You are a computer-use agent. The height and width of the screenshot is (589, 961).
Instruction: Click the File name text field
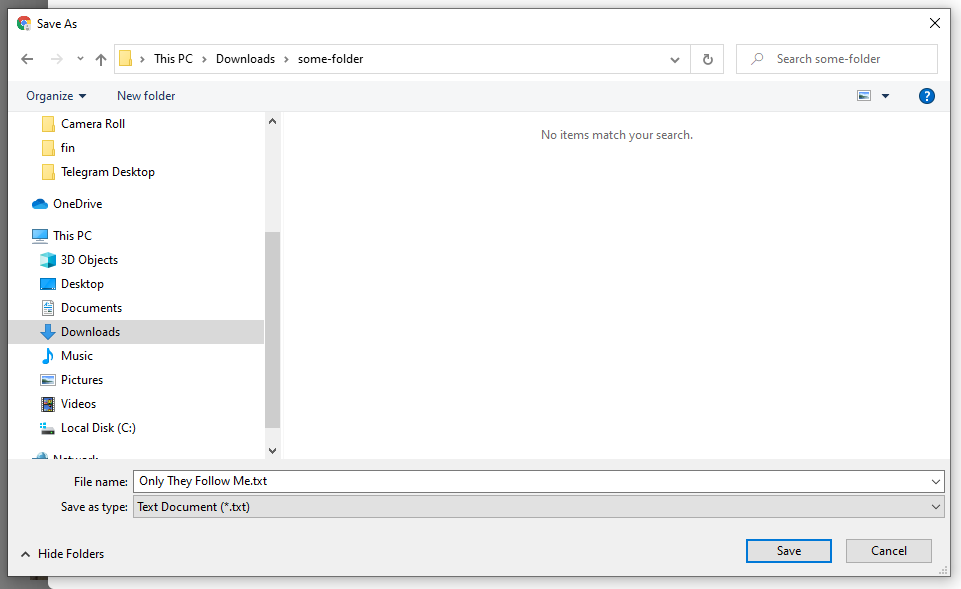(x=530, y=481)
